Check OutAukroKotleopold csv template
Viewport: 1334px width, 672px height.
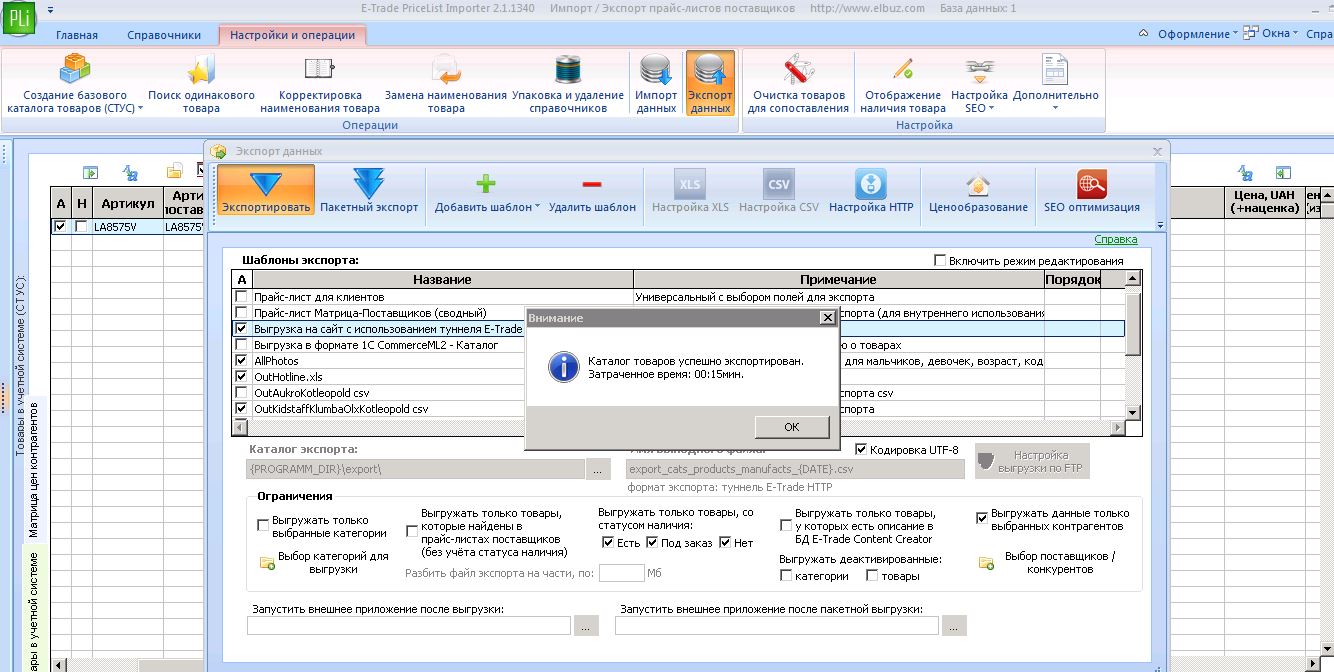pos(241,393)
